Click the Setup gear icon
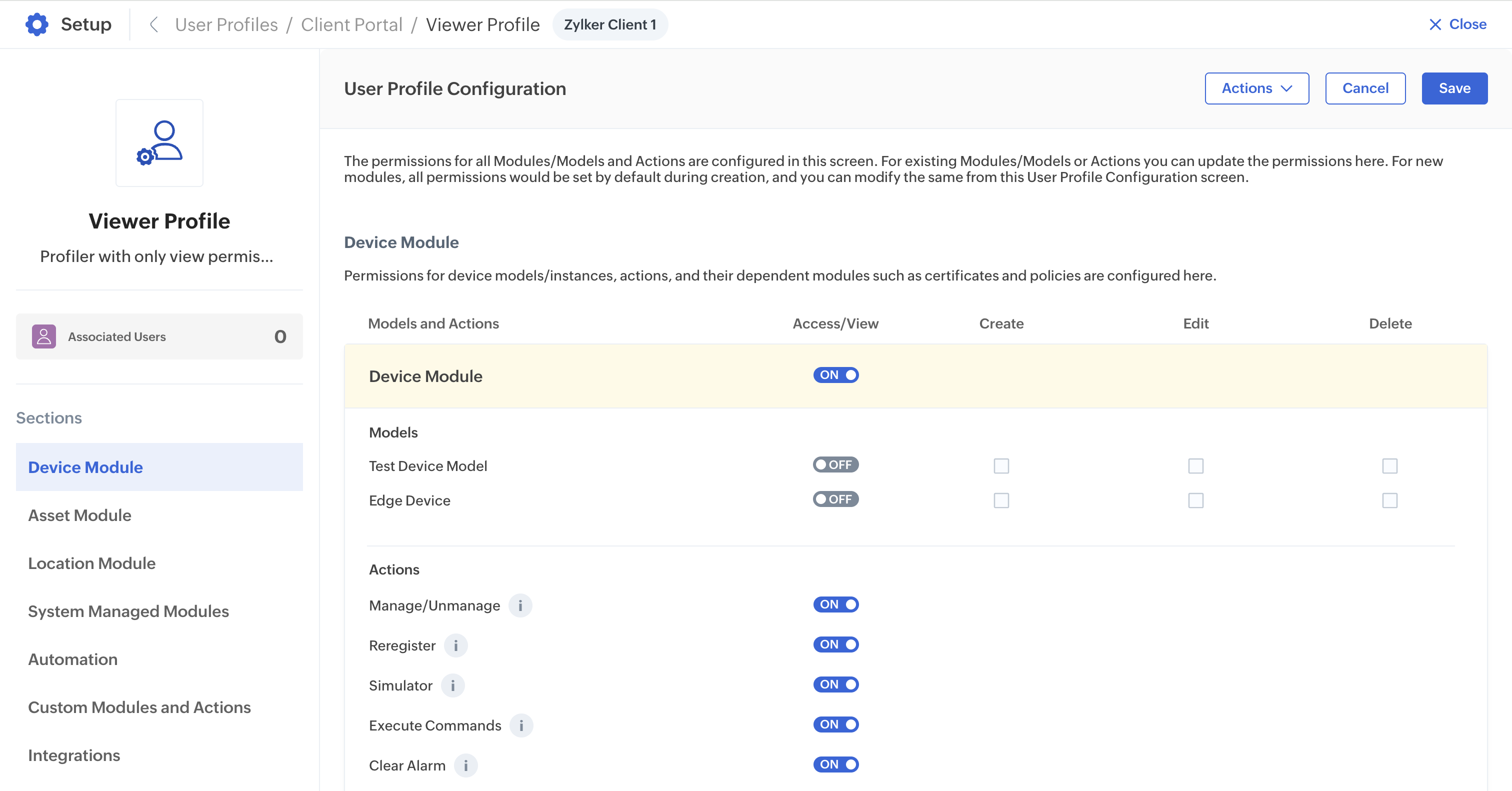 coord(36,24)
